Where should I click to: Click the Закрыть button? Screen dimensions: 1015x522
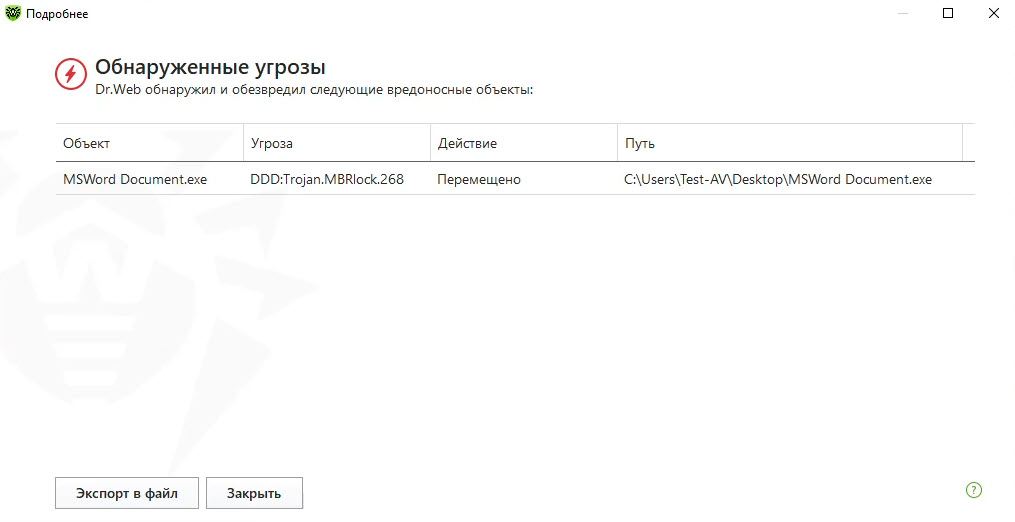pos(254,494)
